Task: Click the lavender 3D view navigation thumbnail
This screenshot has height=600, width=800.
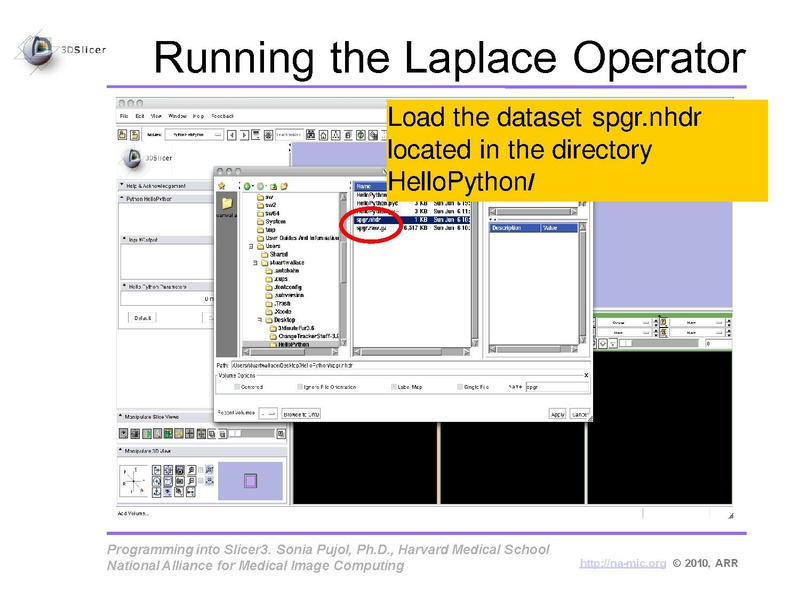Action: coord(250,481)
